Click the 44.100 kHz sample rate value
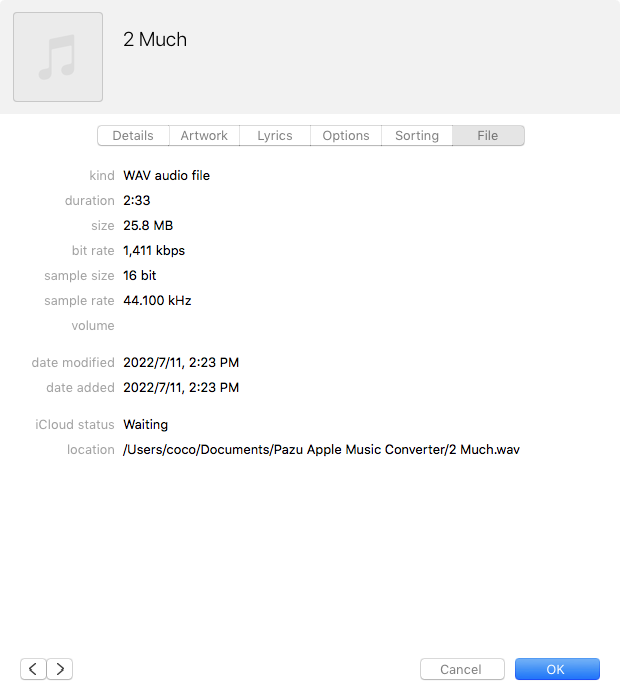The width and height of the screenshot is (620, 700). (x=157, y=301)
